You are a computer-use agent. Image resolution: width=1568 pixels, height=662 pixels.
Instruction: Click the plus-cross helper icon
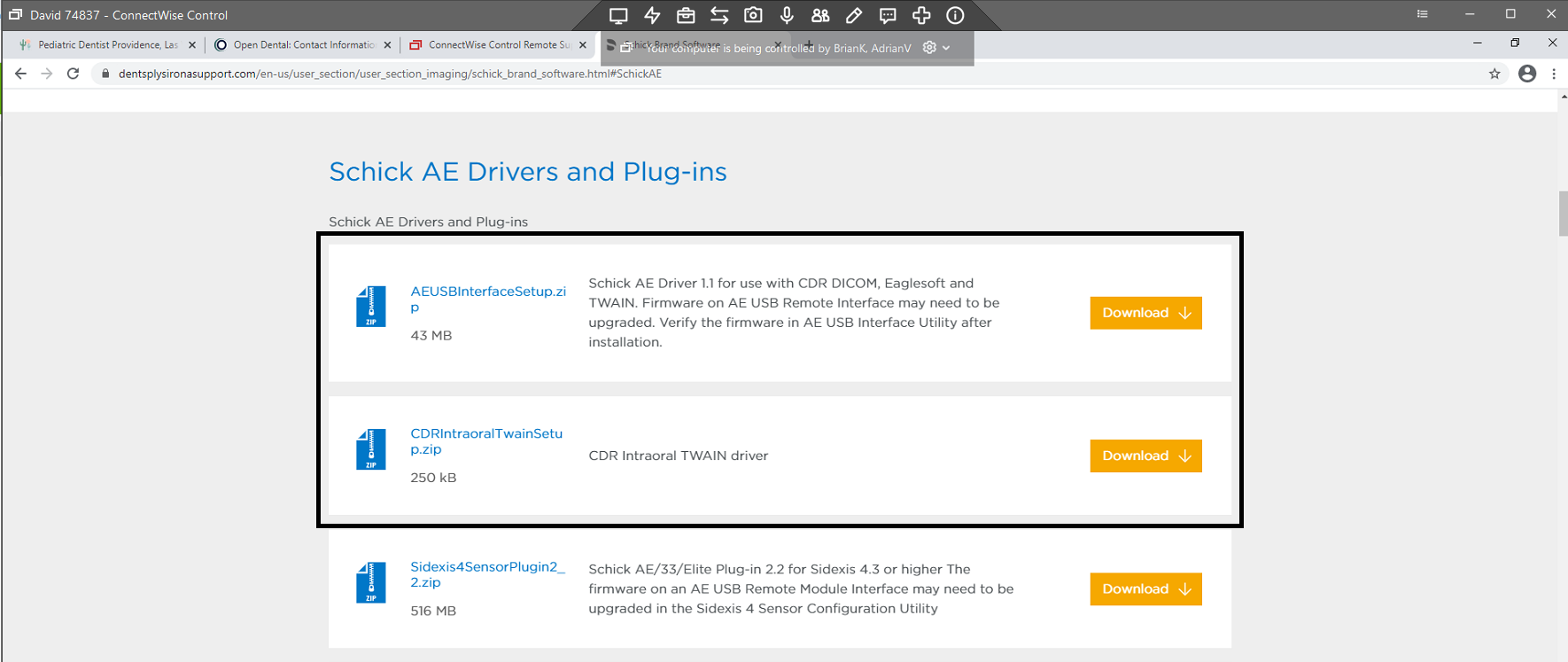coord(921,15)
